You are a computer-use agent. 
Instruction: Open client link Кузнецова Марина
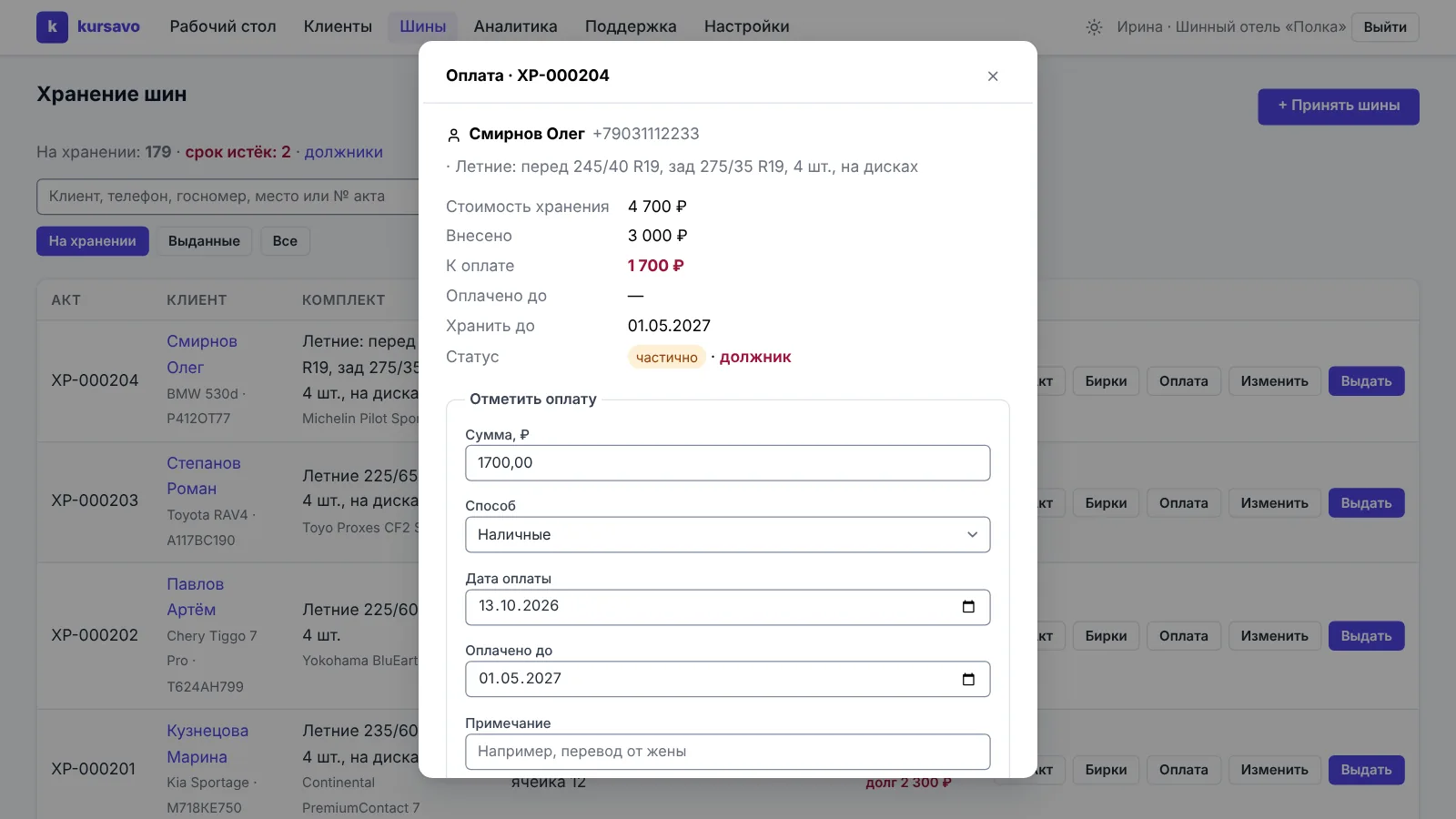(x=207, y=744)
